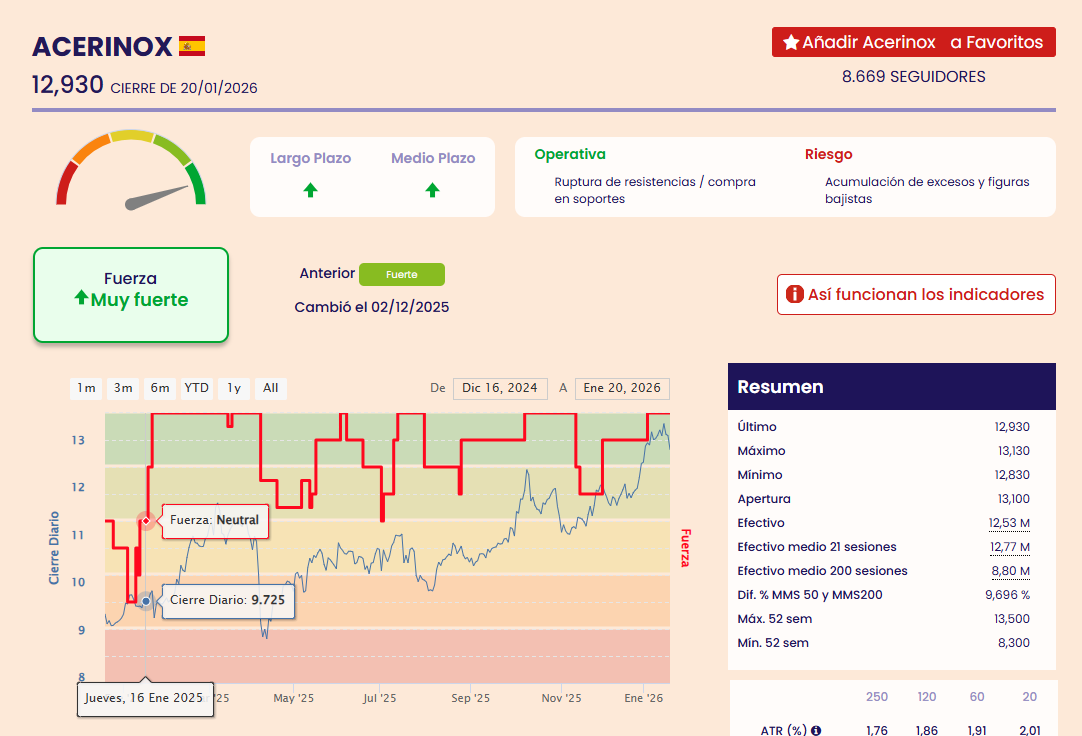Add Acerinox to Favoritos
Screen dimensions: 1082x736
914,42
